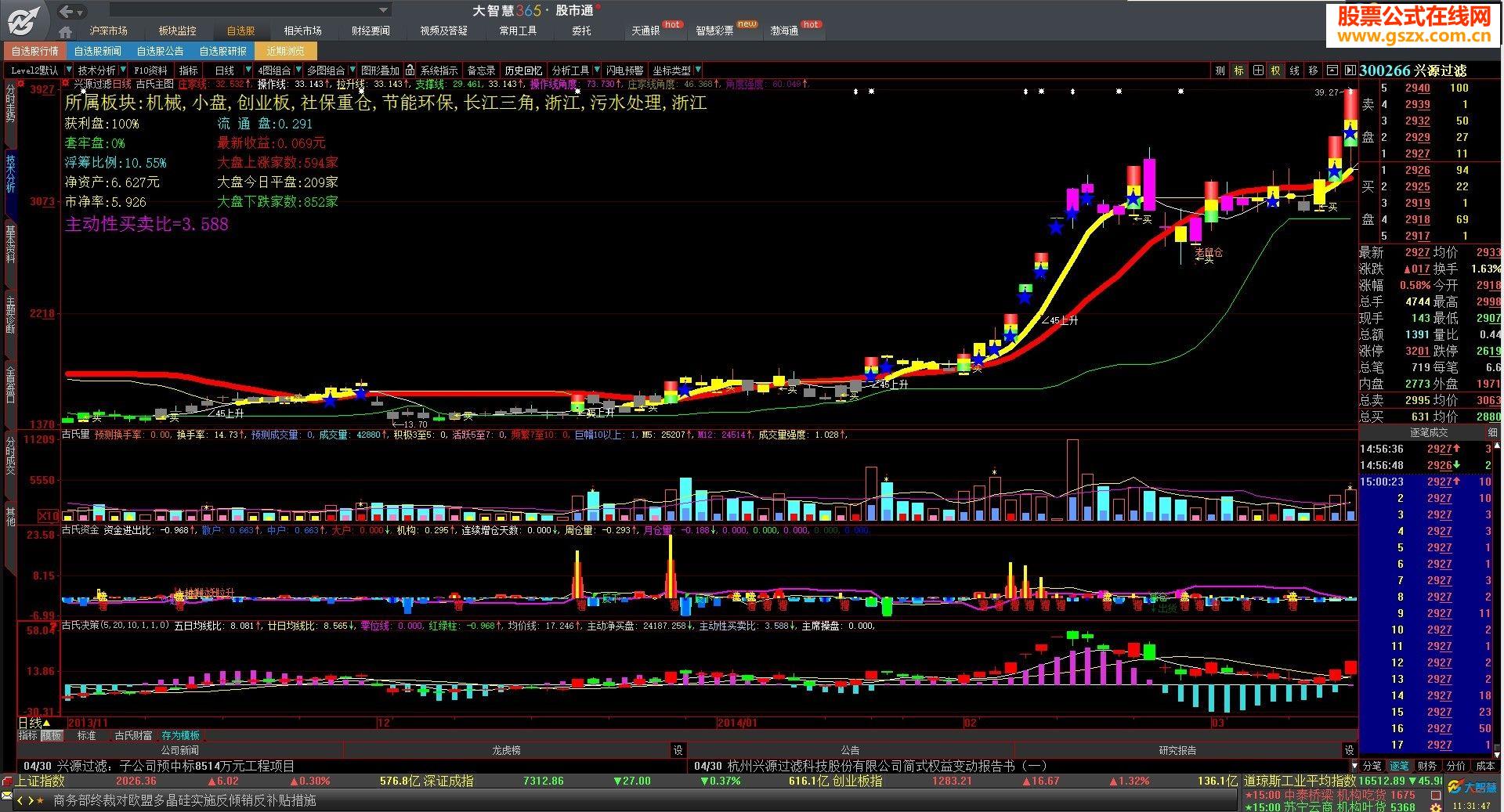
Task: Click the 系统指示 button
Action: pyautogui.click(x=439, y=70)
